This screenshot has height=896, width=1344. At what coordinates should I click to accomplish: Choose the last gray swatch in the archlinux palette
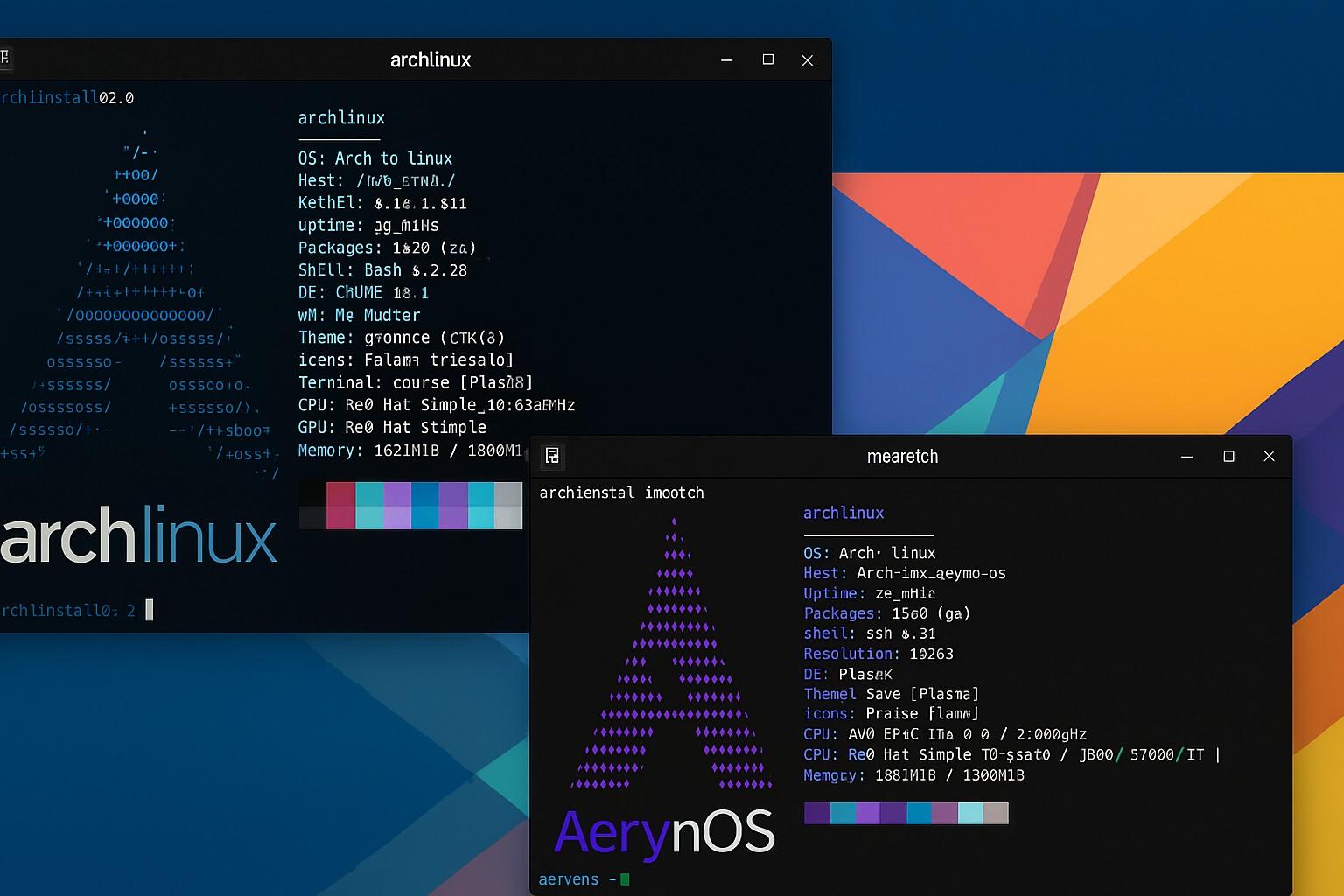(x=508, y=506)
